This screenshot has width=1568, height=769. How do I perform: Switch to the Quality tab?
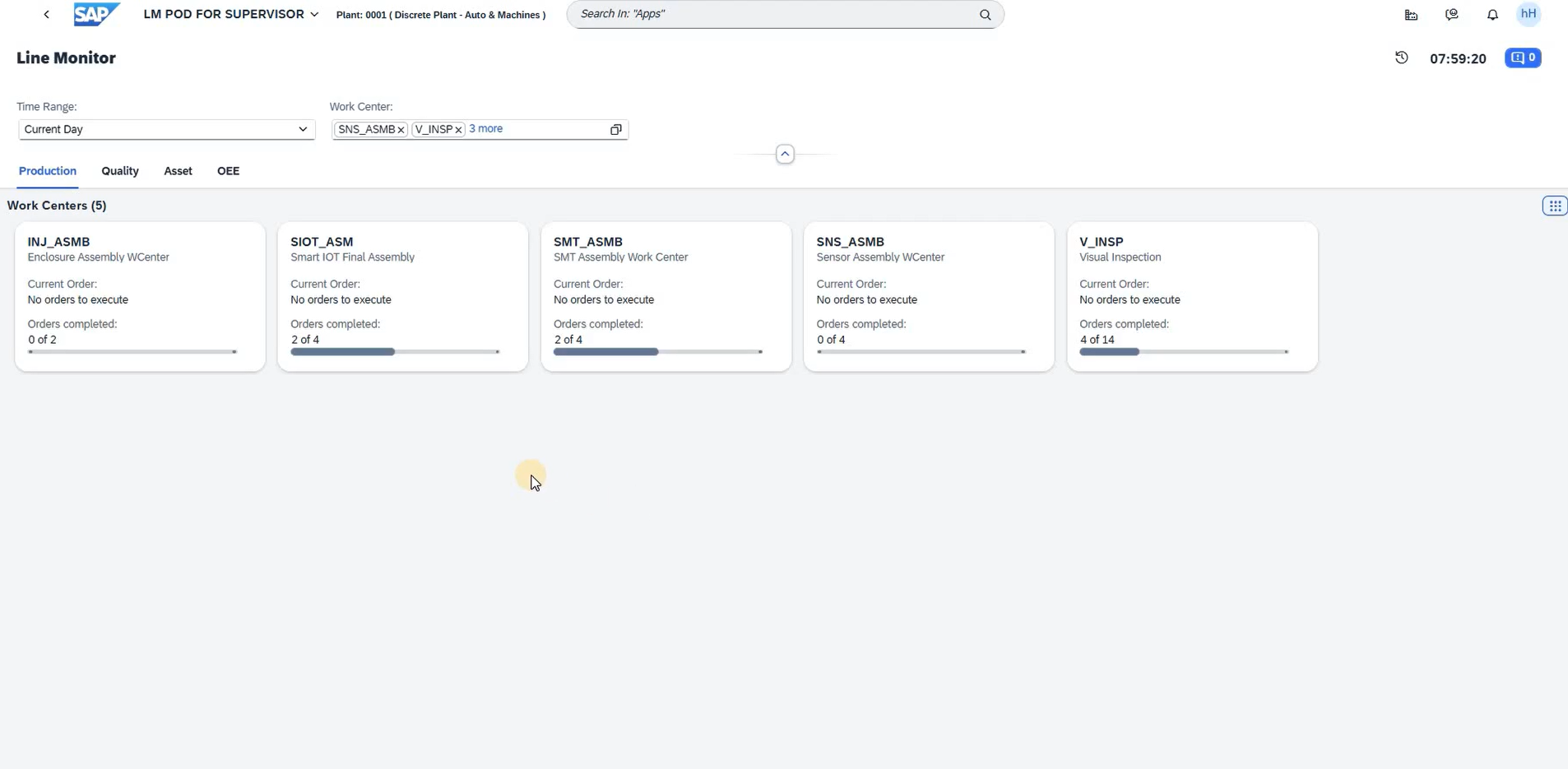pyautogui.click(x=120, y=171)
